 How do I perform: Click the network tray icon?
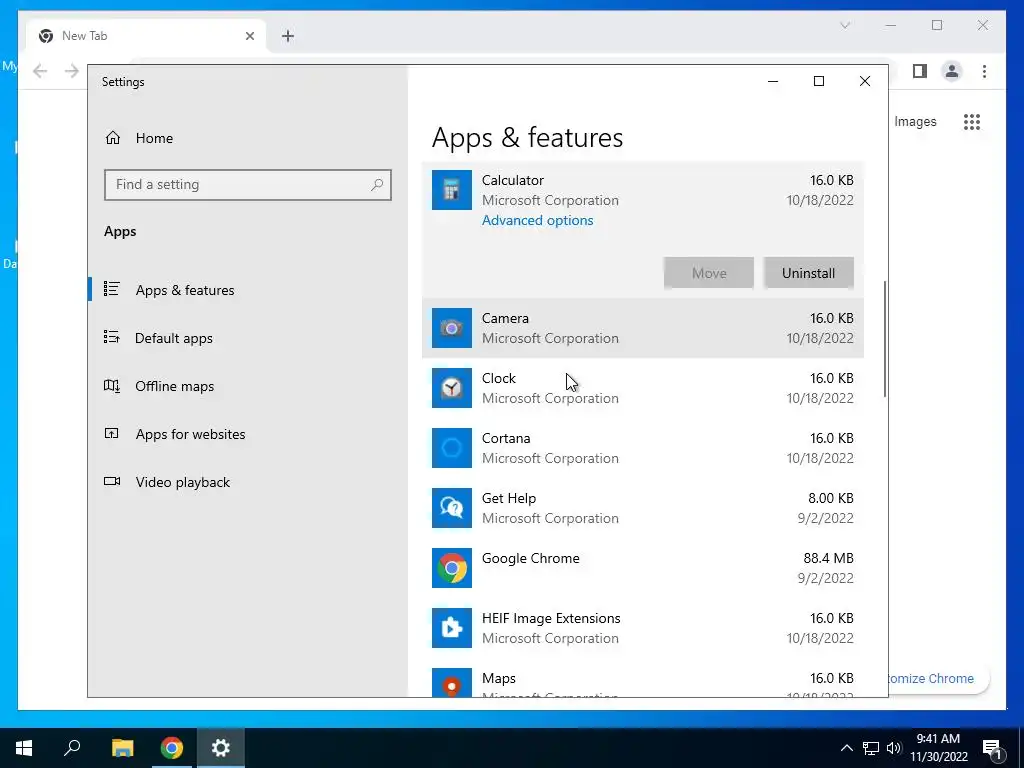click(871, 748)
